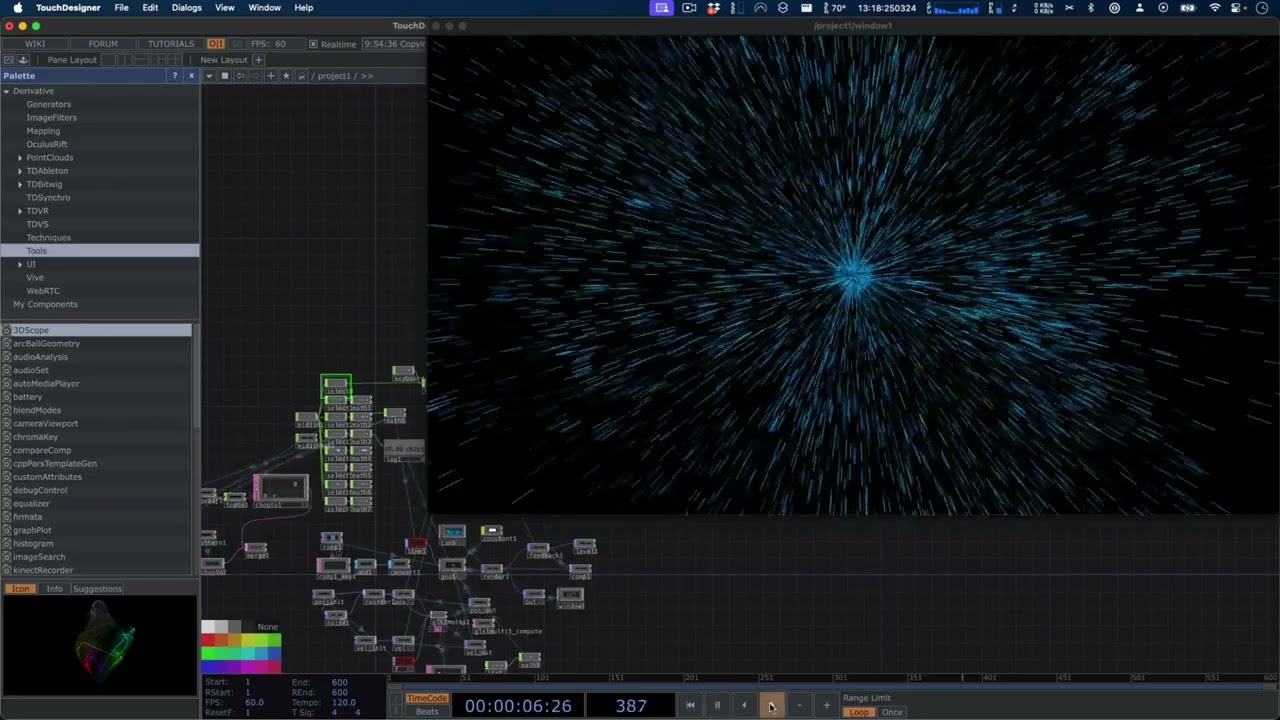Collapse the Derivative tree folder
Screen dimensions: 1280x720
pyautogui.click(x=6, y=91)
